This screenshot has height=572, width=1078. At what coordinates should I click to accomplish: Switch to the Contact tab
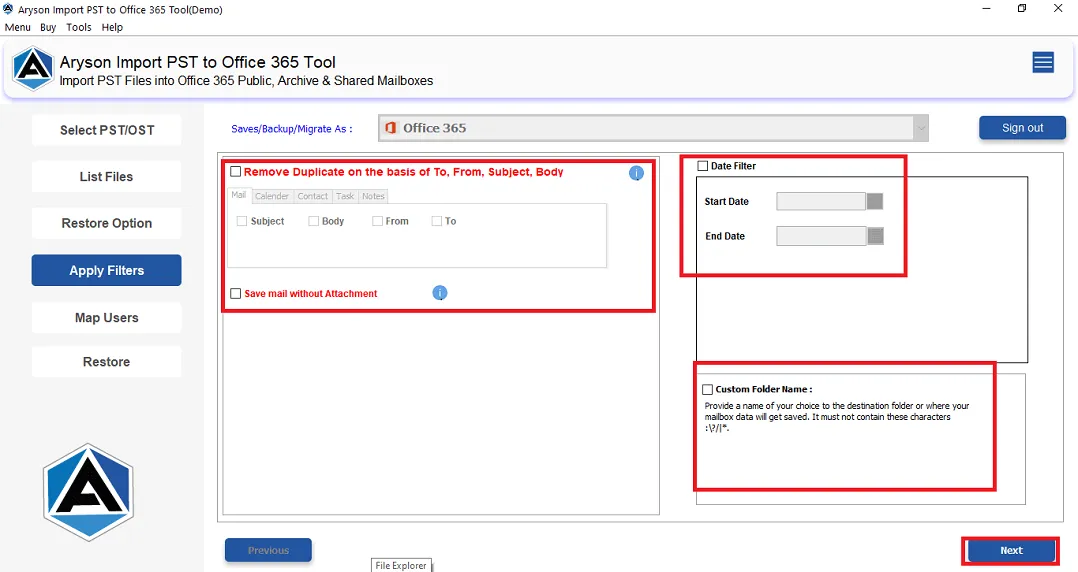point(313,197)
